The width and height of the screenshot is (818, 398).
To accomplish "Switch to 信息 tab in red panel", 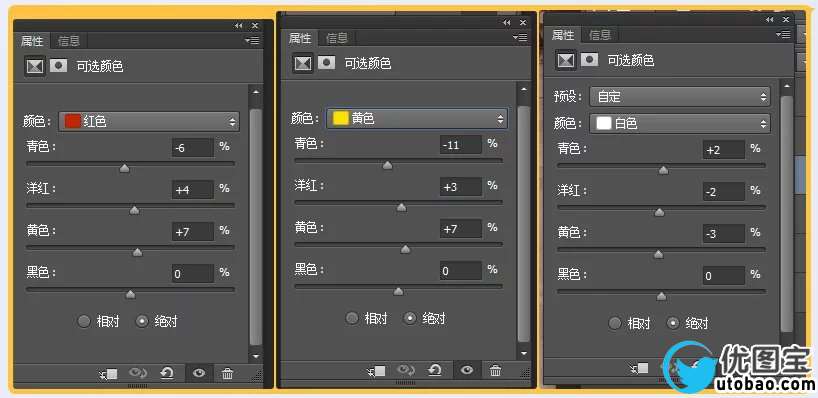I will 69,41.
